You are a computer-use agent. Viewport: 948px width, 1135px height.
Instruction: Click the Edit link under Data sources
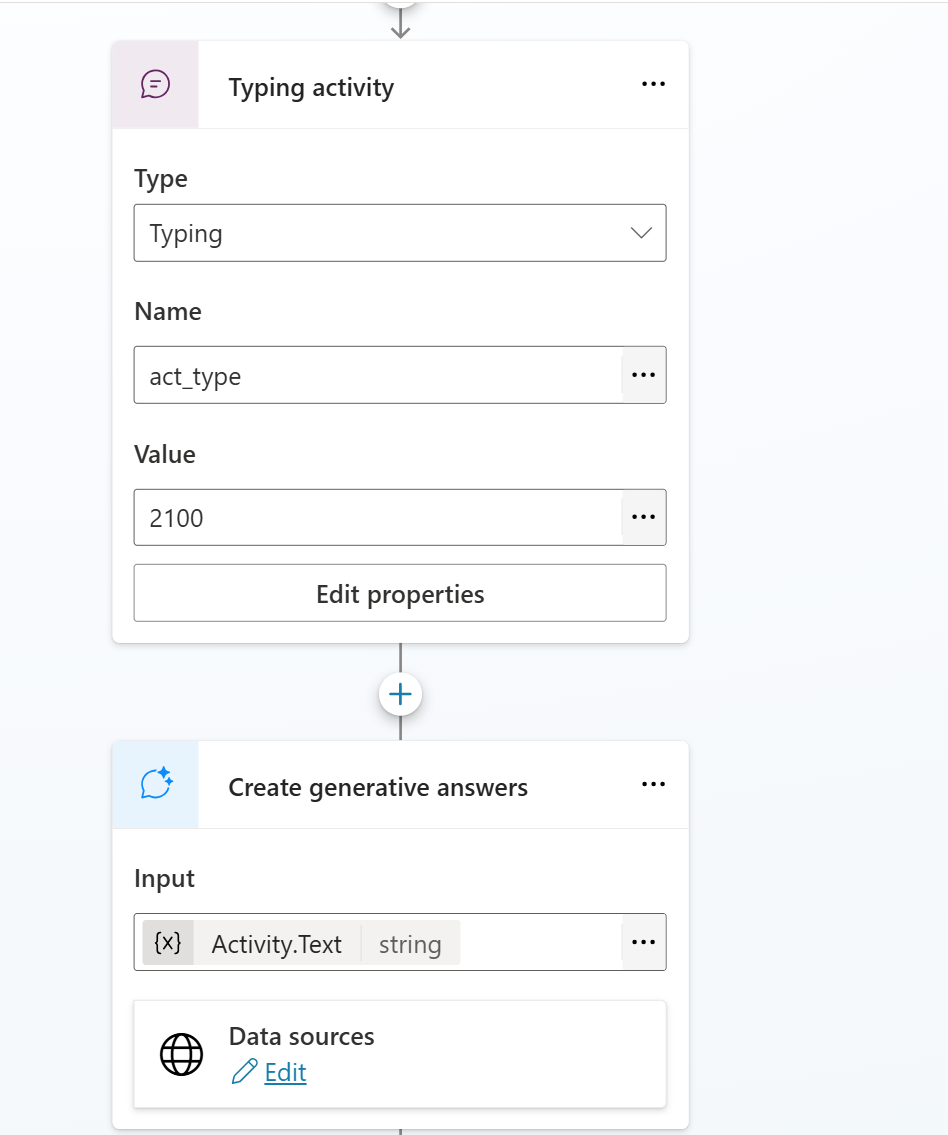tap(285, 1073)
